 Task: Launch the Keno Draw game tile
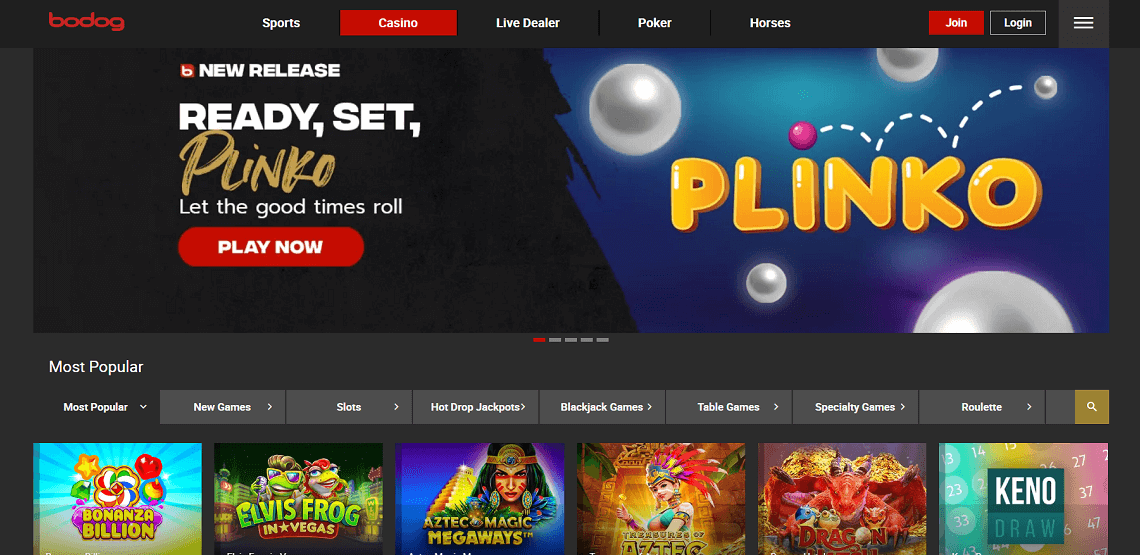pyautogui.click(x=1024, y=499)
